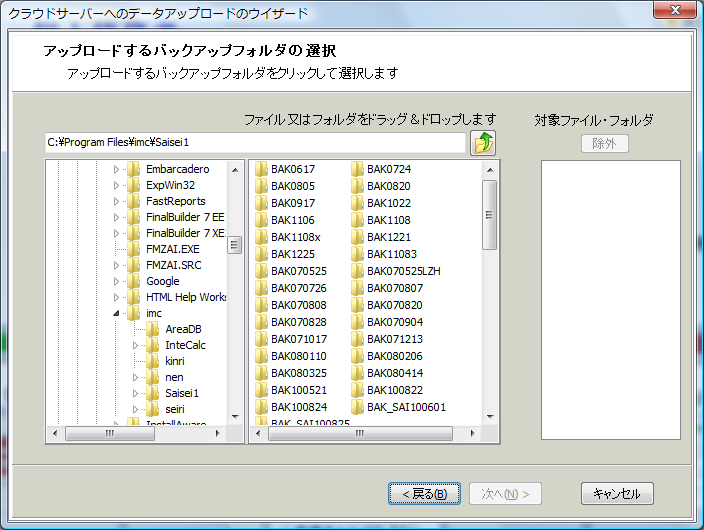Pick the BAK100521 folder
Image resolution: width=704 pixels, height=530 pixels.
tap(298, 390)
